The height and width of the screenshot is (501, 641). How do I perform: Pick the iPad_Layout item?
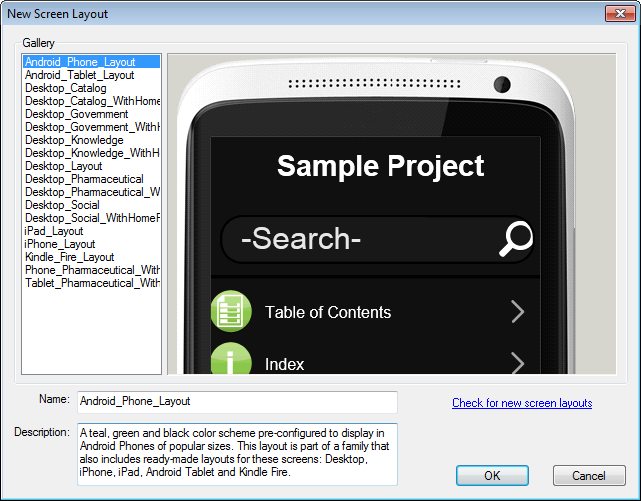(54, 231)
